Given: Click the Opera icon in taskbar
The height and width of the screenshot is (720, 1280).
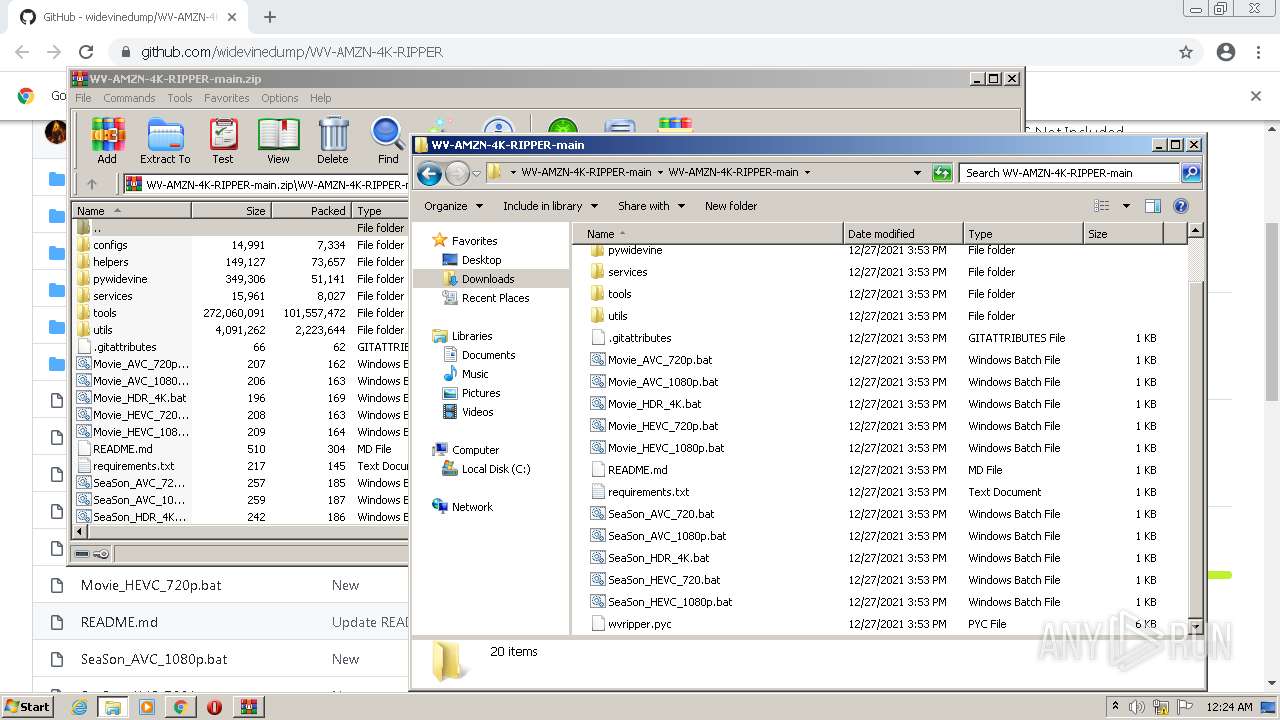Looking at the screenshot, I should 214,707.
